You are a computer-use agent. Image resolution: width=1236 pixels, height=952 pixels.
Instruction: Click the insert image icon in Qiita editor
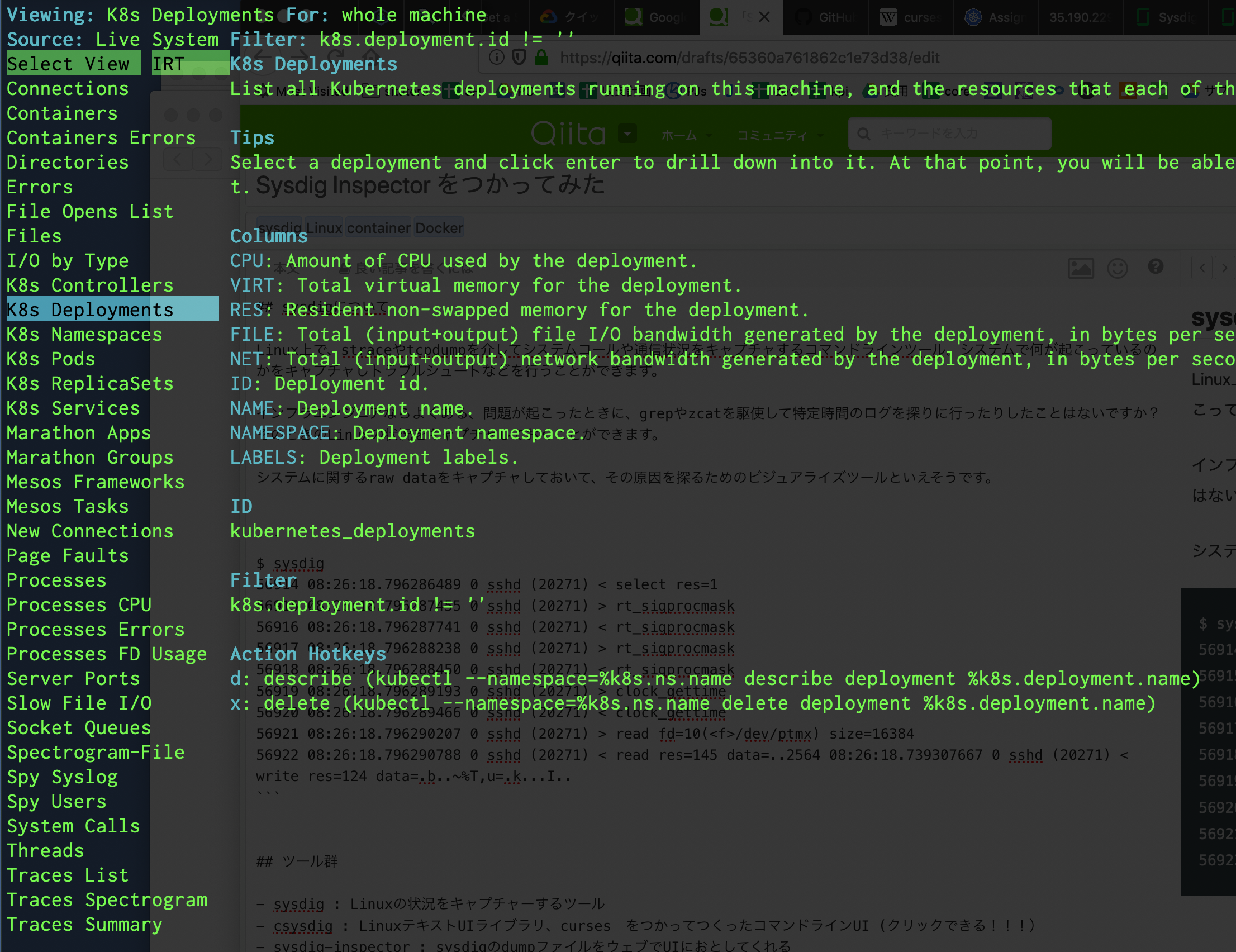click(1081, 269)
